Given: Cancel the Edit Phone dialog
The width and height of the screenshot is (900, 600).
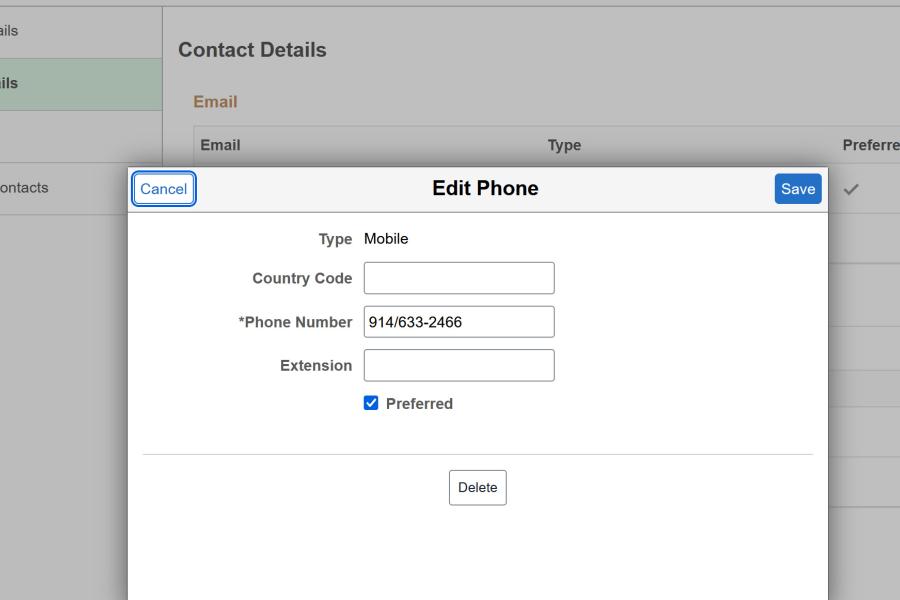Looking at the screenshot, I should point(163,188).
